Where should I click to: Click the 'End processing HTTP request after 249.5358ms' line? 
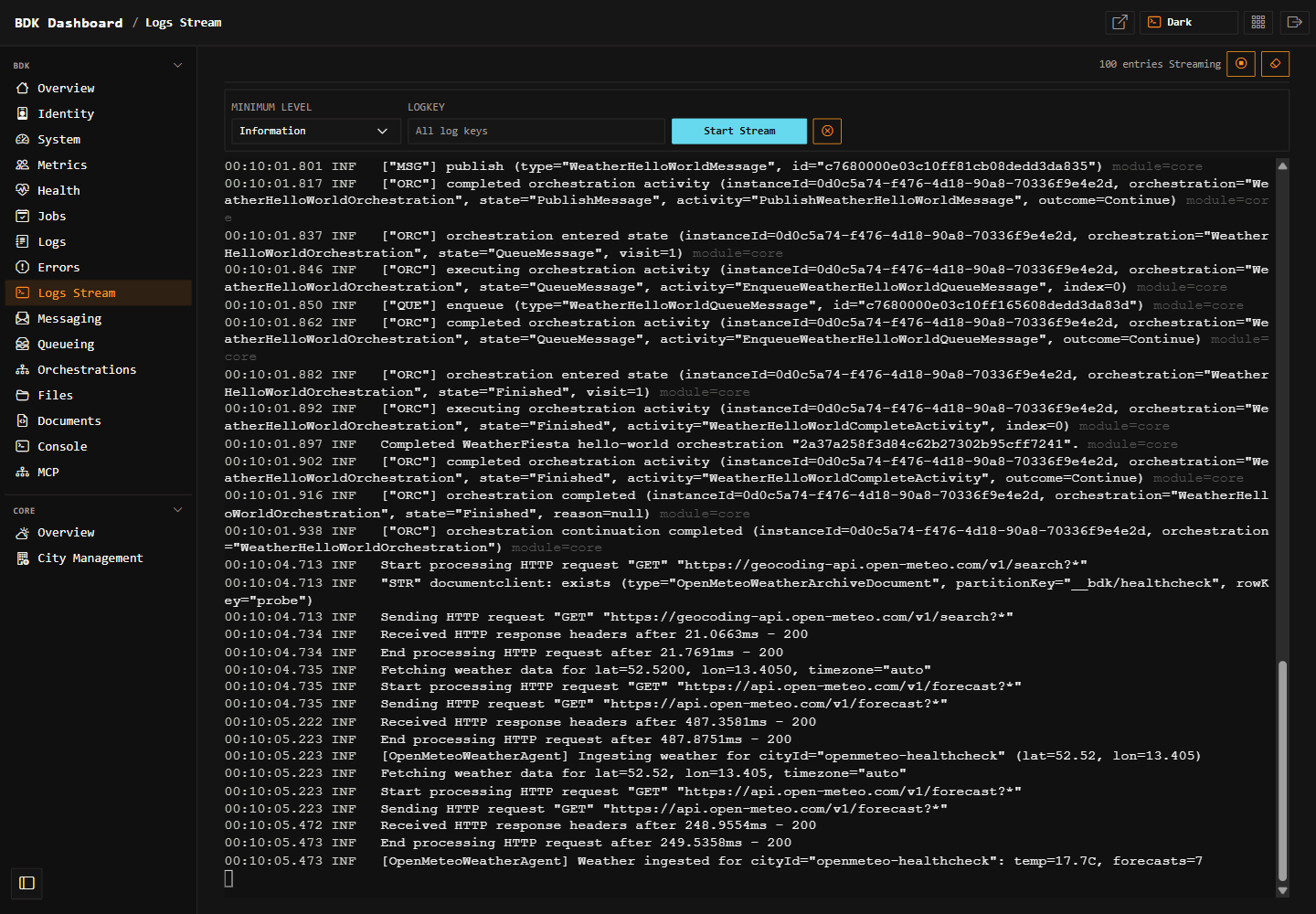(x=508, y=843)
